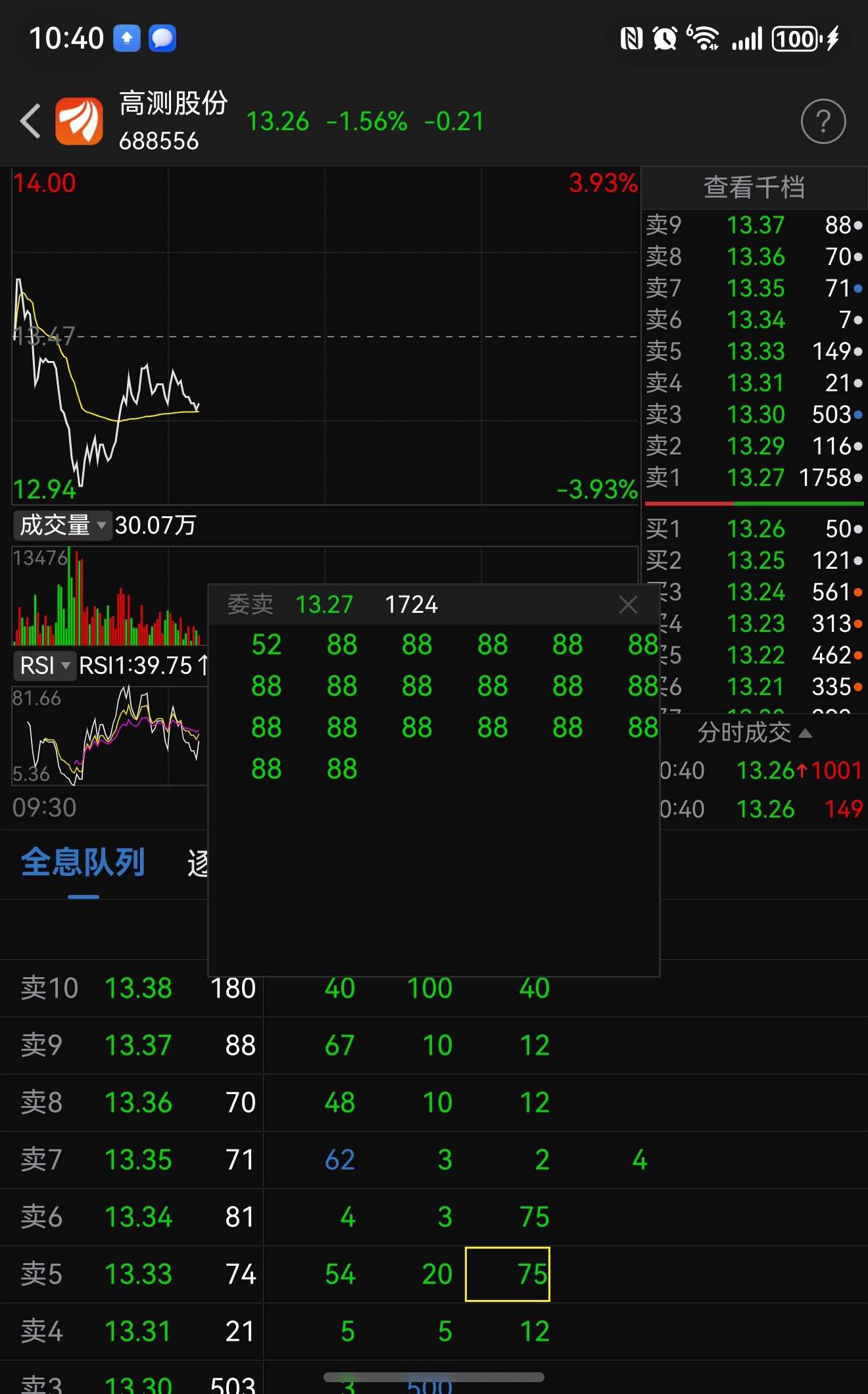868x1394 pixels.
Task: Tap the 卖6 13.34 queue row label
Action: click(x=96, y=1217)
